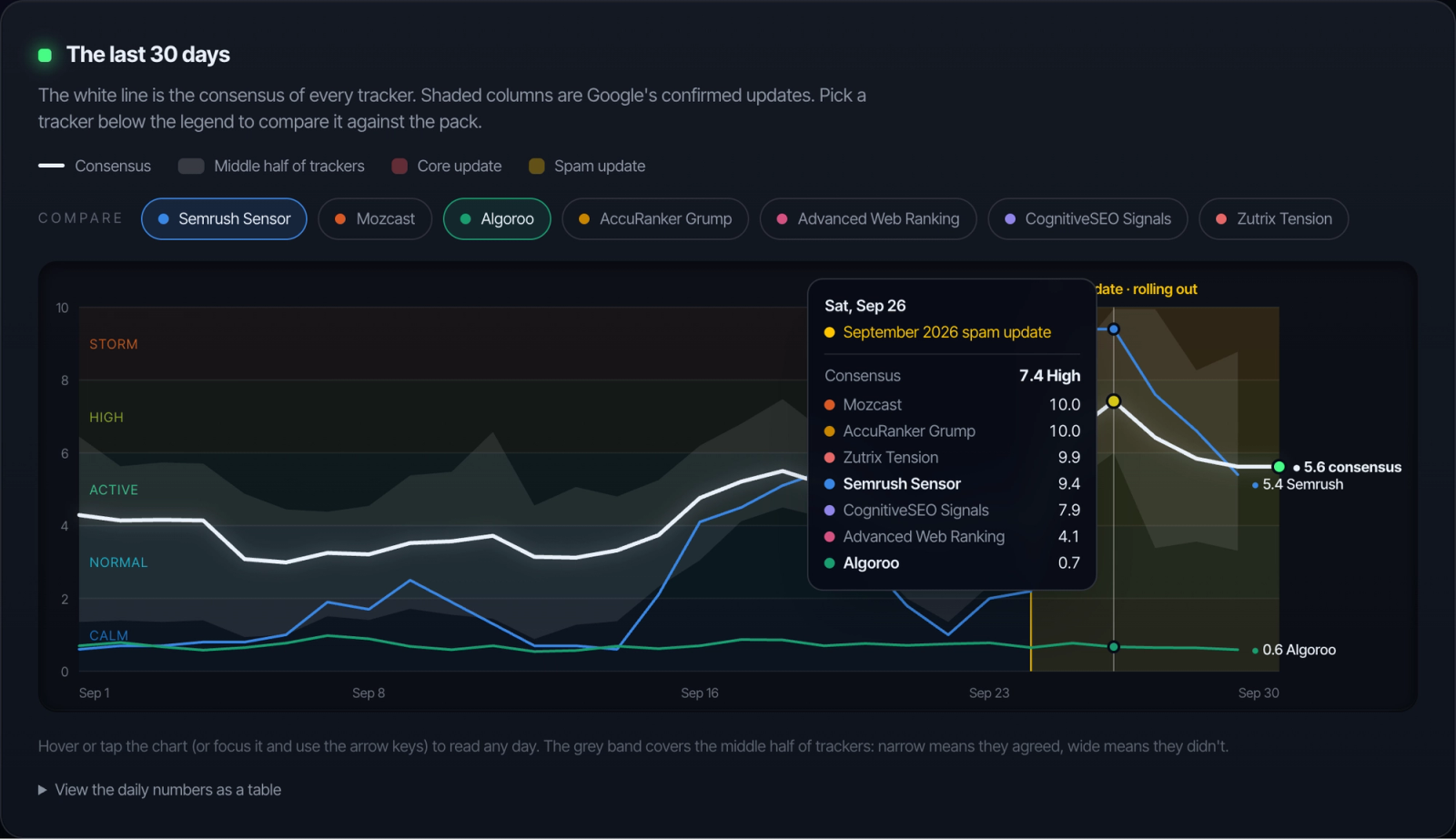
Task: Click the 'Sep 8' axis label
Action: [x=369, y=693]
